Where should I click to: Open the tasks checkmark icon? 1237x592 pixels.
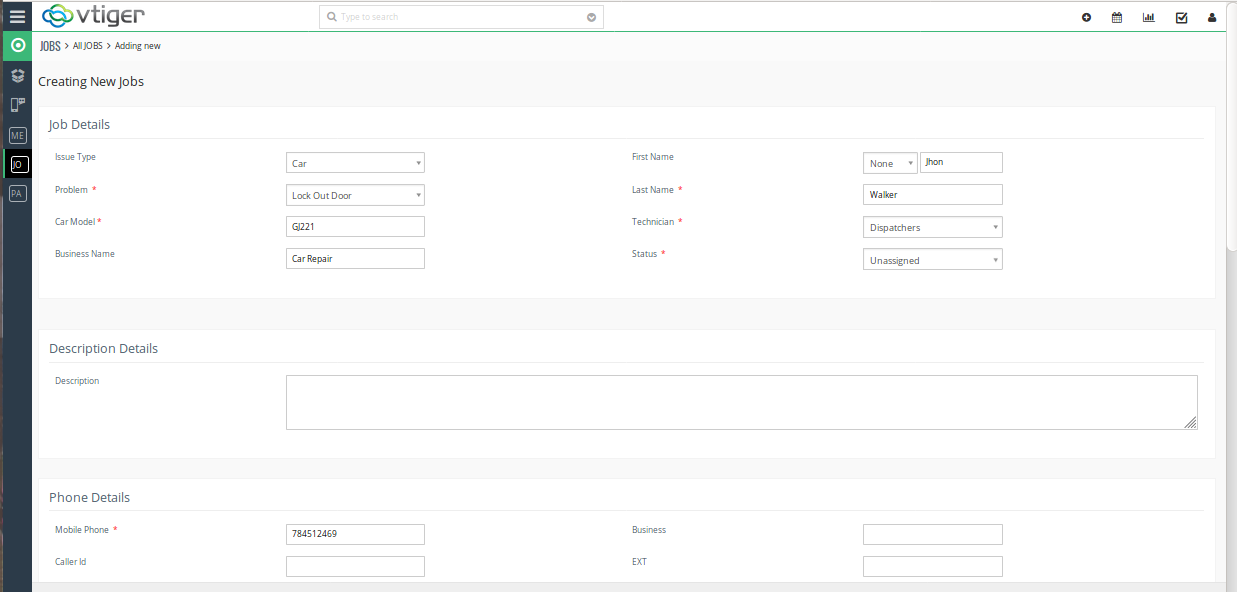click(x=1181, y=17)
